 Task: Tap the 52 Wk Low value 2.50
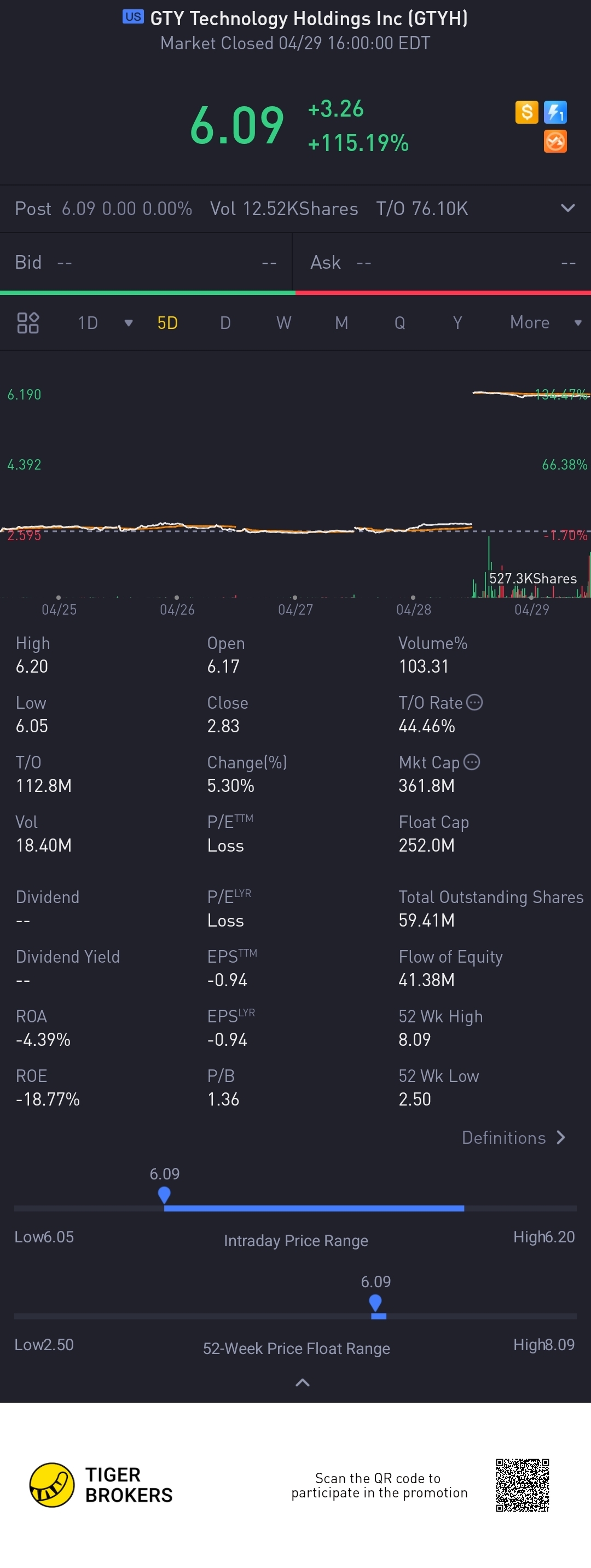(414, 1100)
